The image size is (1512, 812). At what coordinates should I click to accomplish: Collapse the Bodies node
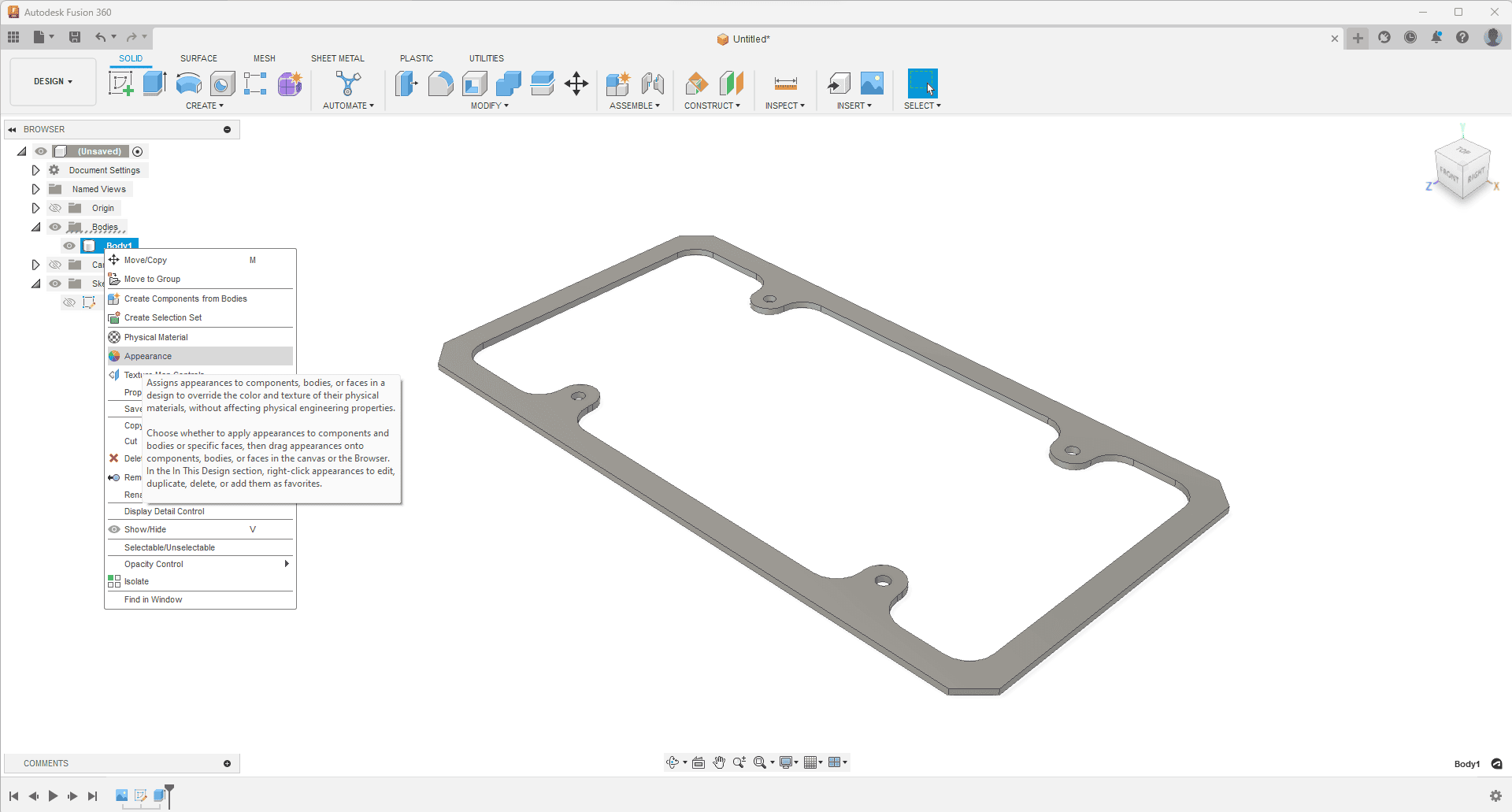pos(35,227)
